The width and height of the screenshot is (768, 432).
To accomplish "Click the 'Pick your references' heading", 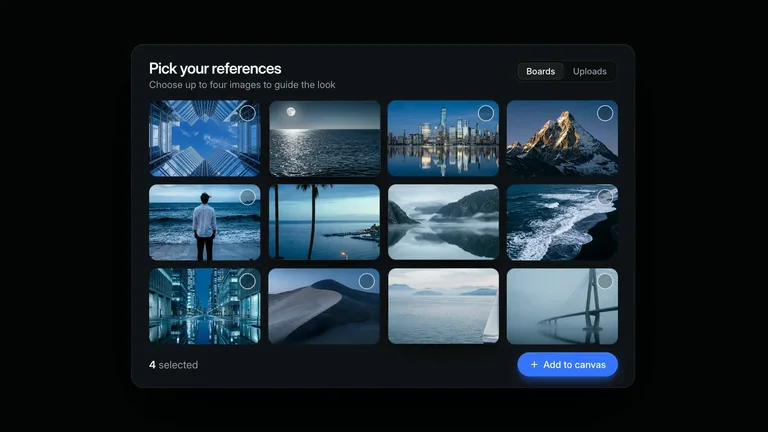I will 215,69.
